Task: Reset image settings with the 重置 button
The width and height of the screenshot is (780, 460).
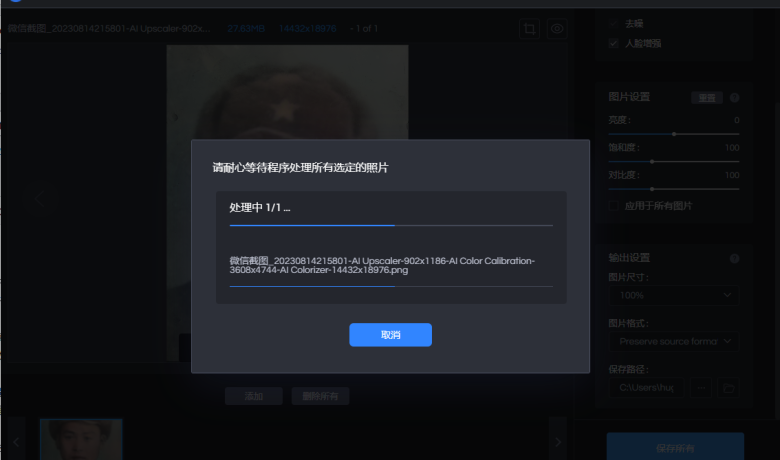Action: click(707, 97)
